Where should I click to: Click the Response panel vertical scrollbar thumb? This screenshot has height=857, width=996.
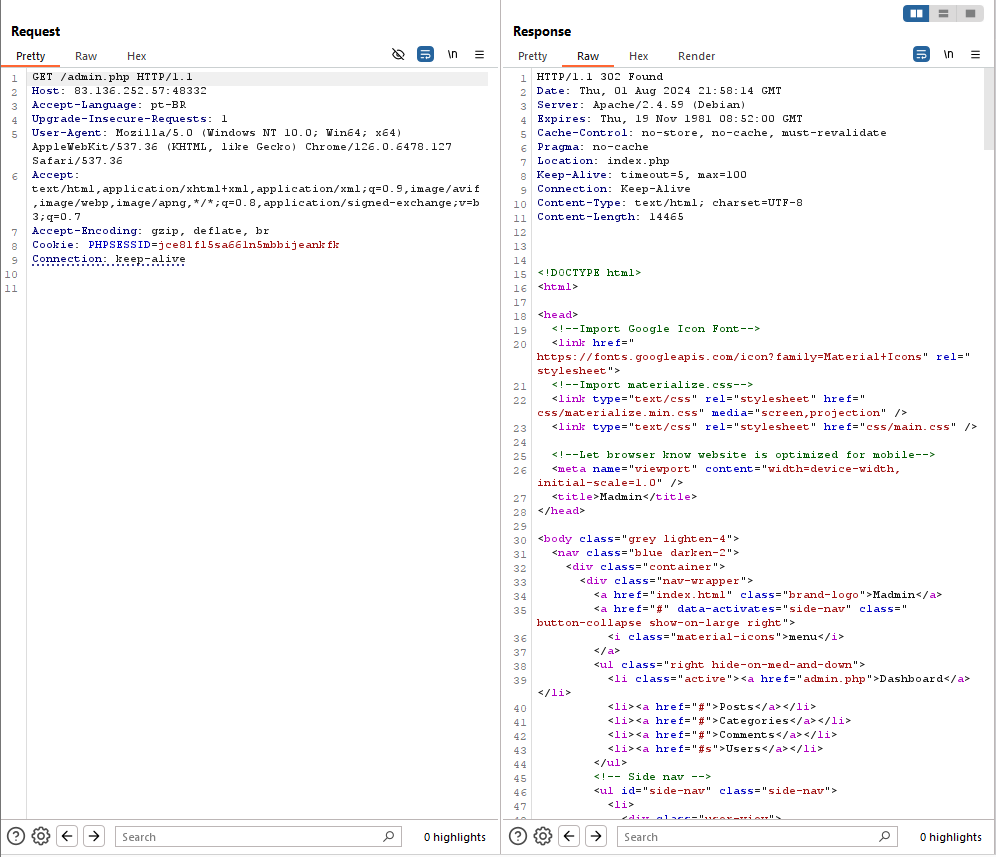point(990,109)
